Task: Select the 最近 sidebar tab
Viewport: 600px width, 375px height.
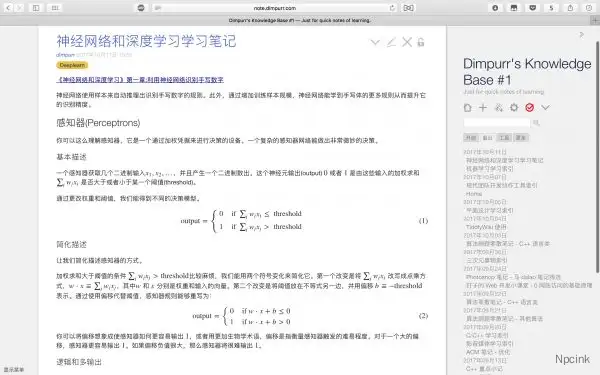Action: coord(487,138)
